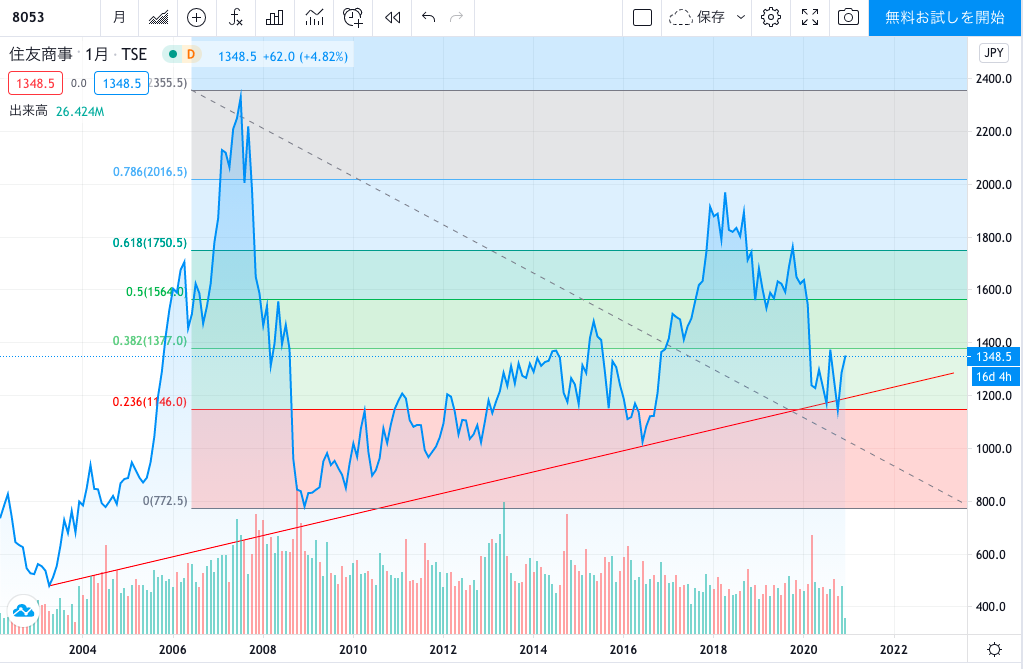Open the monthly (月) interval selector
The height and width of the screenshot is (669, 1023).
(119, 18)
